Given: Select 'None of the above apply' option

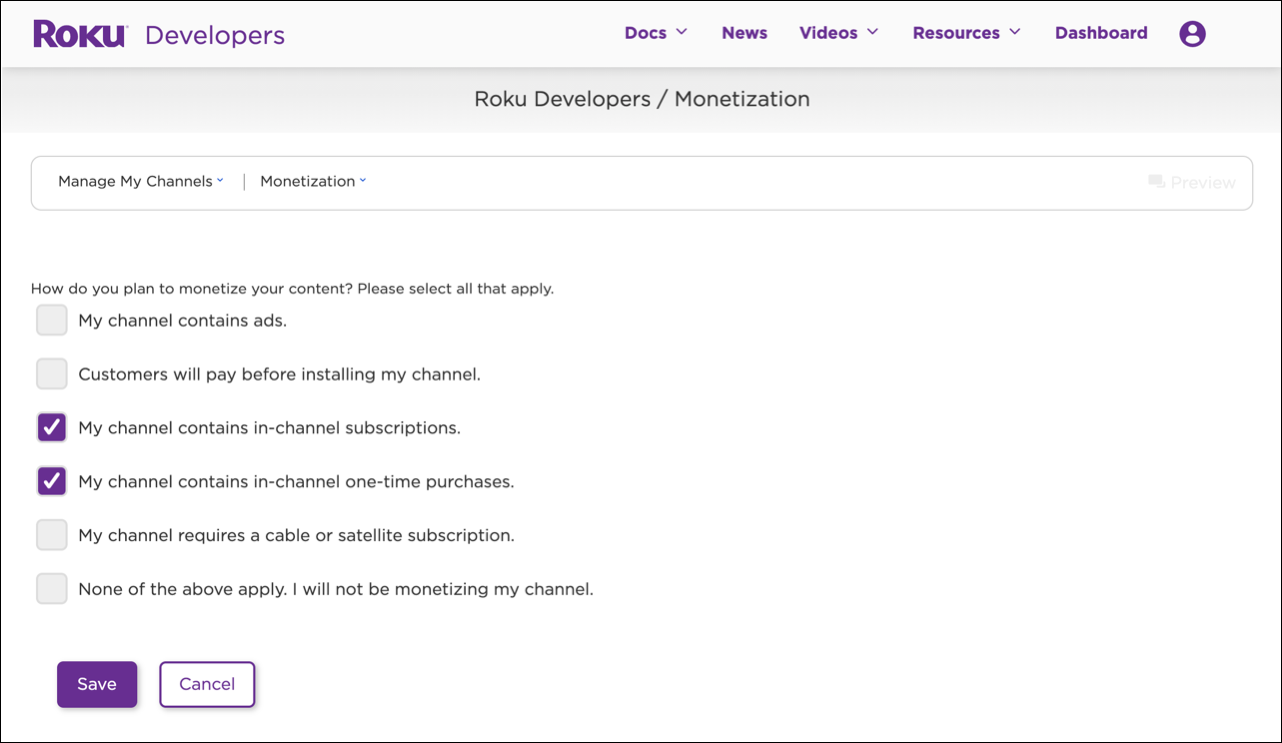Looking at the screenshot, I should (51, 588).
